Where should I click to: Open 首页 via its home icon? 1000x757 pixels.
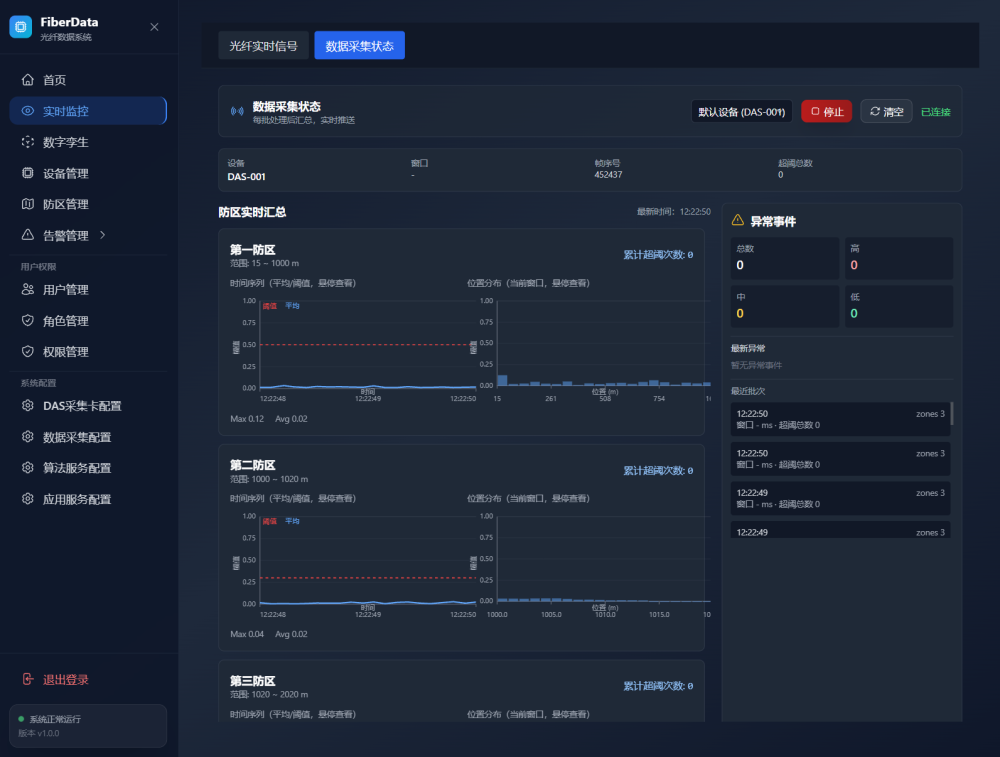click(28, 80)
